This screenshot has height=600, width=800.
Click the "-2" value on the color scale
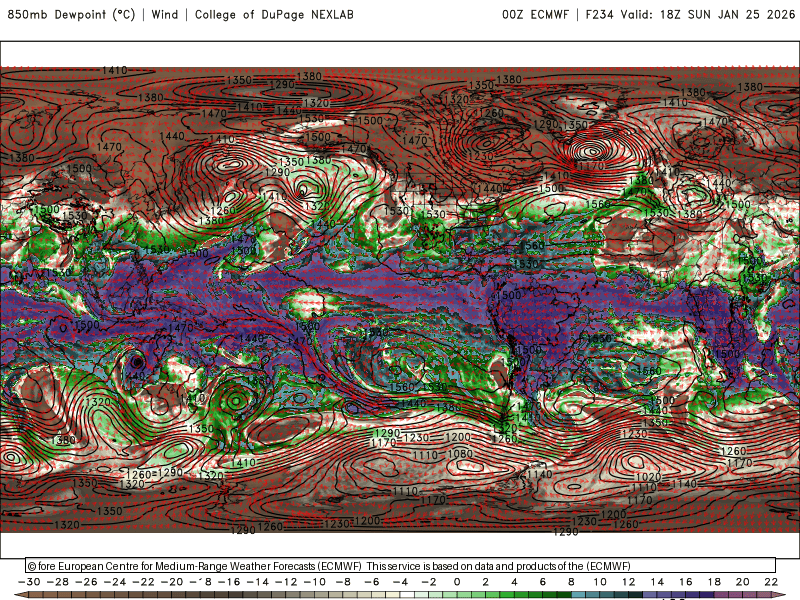(429, 582)
